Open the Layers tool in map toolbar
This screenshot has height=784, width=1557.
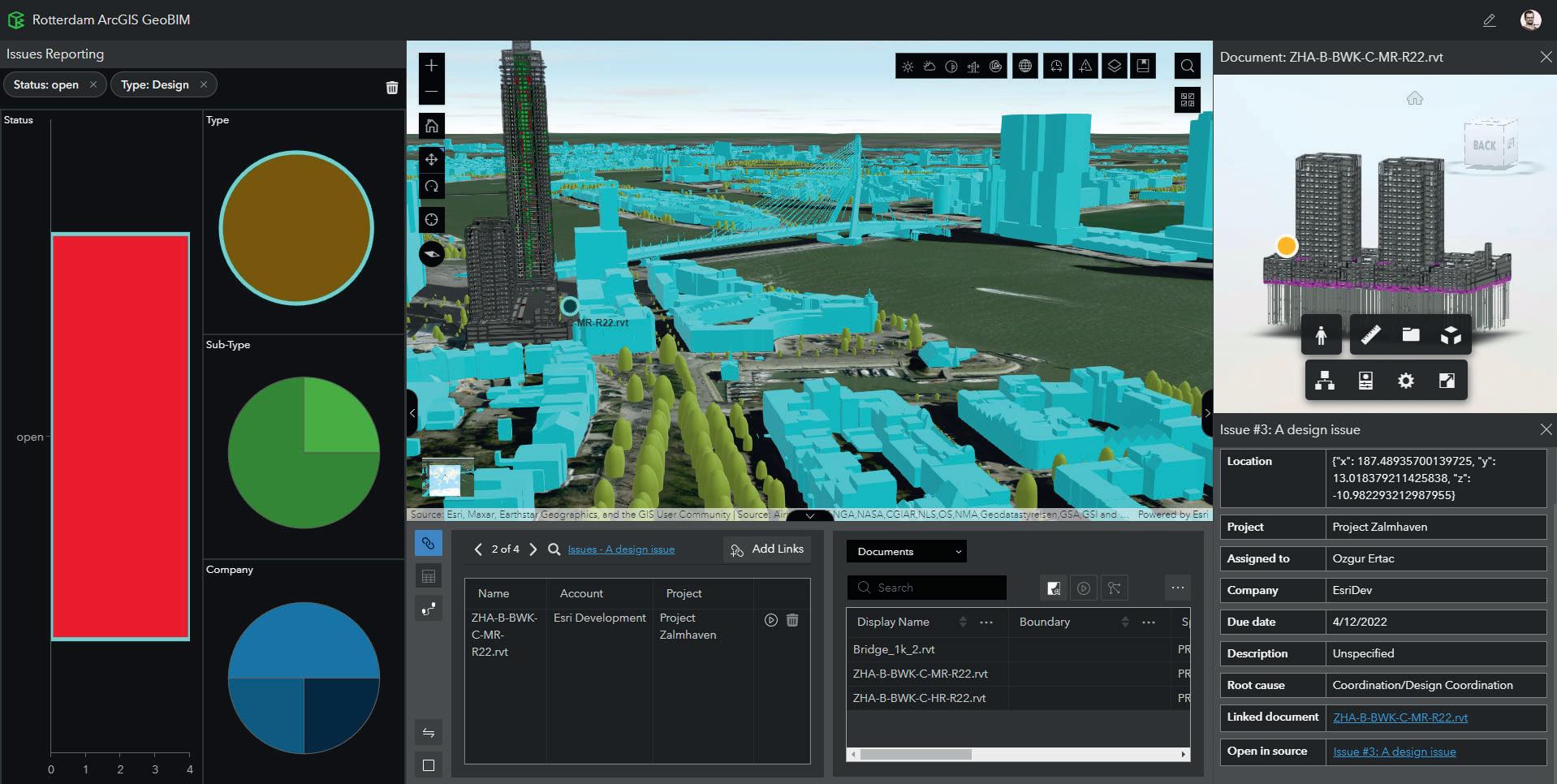point(1115,67)
